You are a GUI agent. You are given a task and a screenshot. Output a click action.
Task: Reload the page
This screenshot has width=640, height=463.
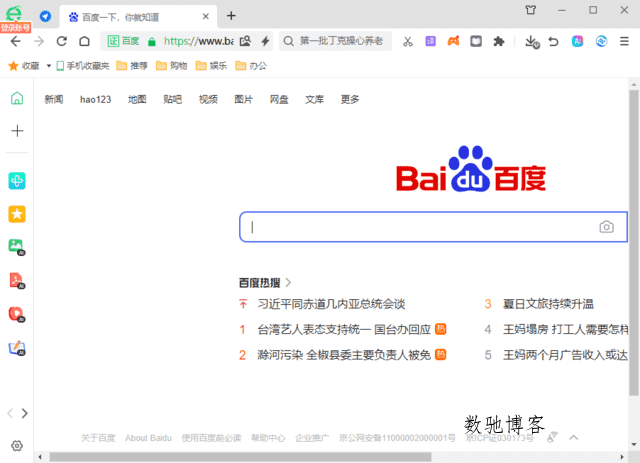[x=62, y=41]
